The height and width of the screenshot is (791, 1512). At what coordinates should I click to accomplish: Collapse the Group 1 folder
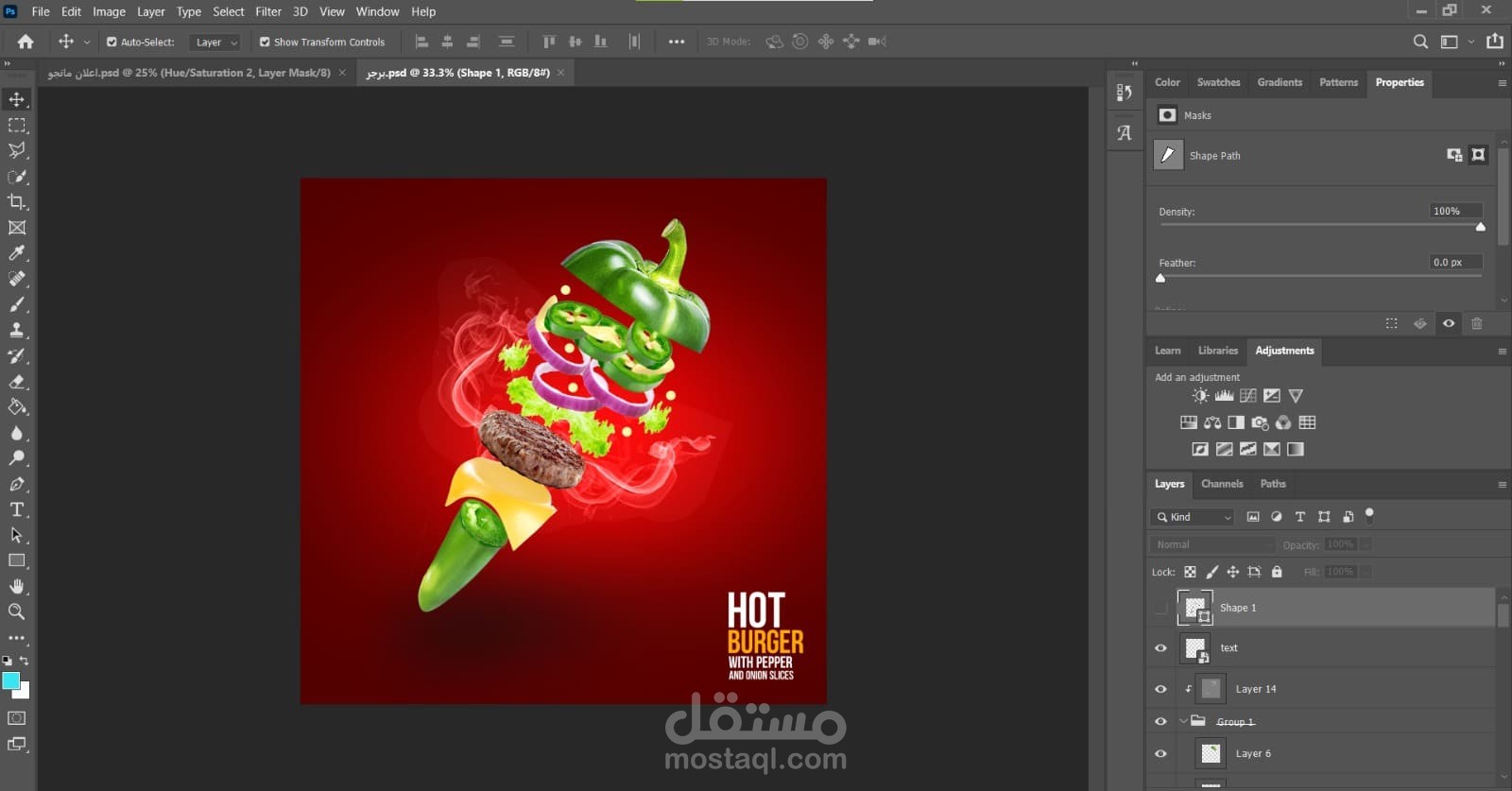pos(1183,721)
